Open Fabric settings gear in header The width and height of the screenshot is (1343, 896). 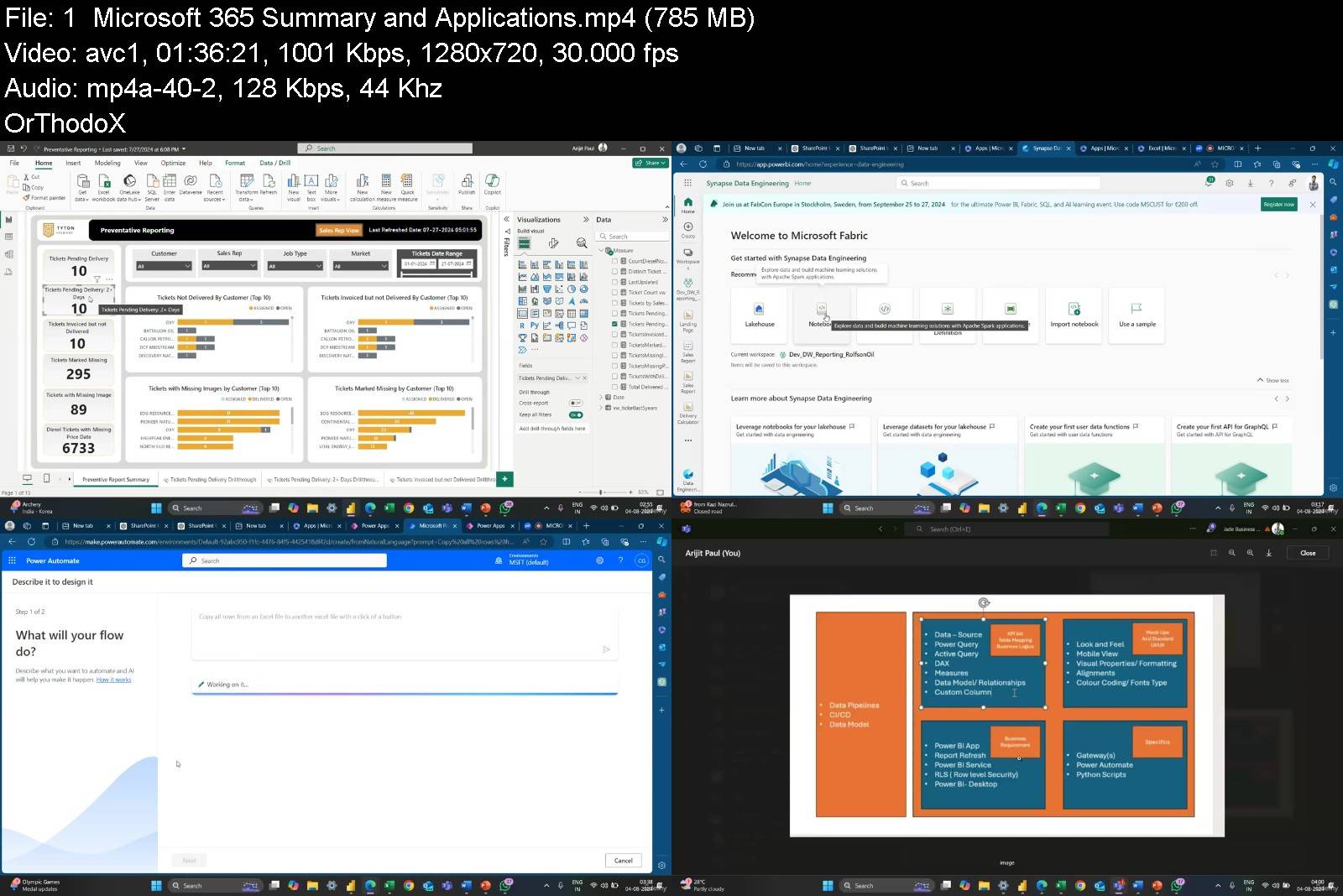tap(1230, 183)
